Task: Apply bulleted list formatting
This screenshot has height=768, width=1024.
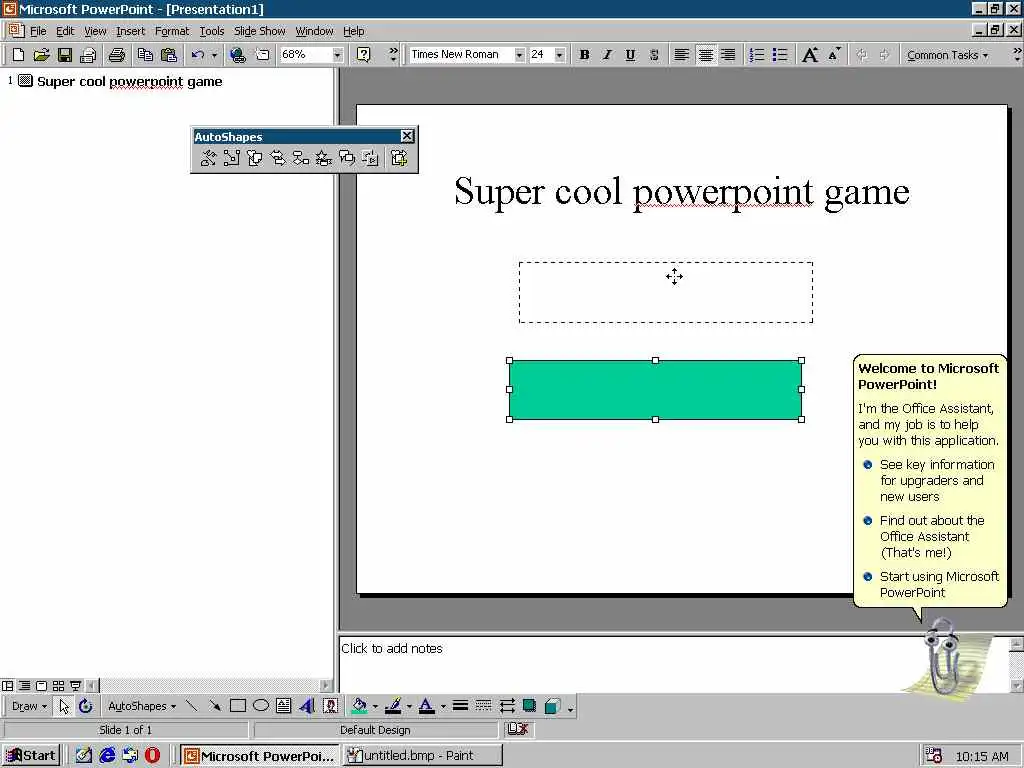Action: click(780, 55)
